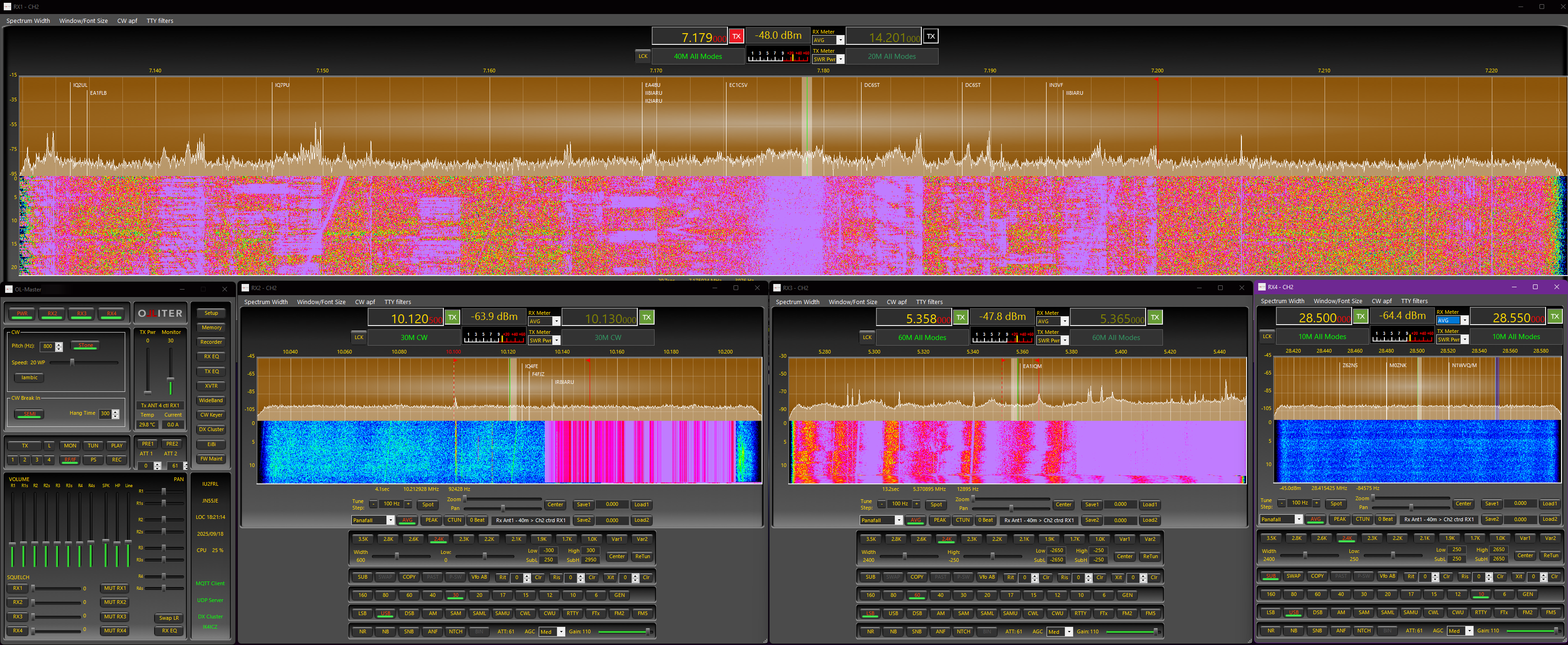This screenshot has width=1568, height=645.
Task: Adjust CW Speed slider in OL-Master
Action: [72, 362]
